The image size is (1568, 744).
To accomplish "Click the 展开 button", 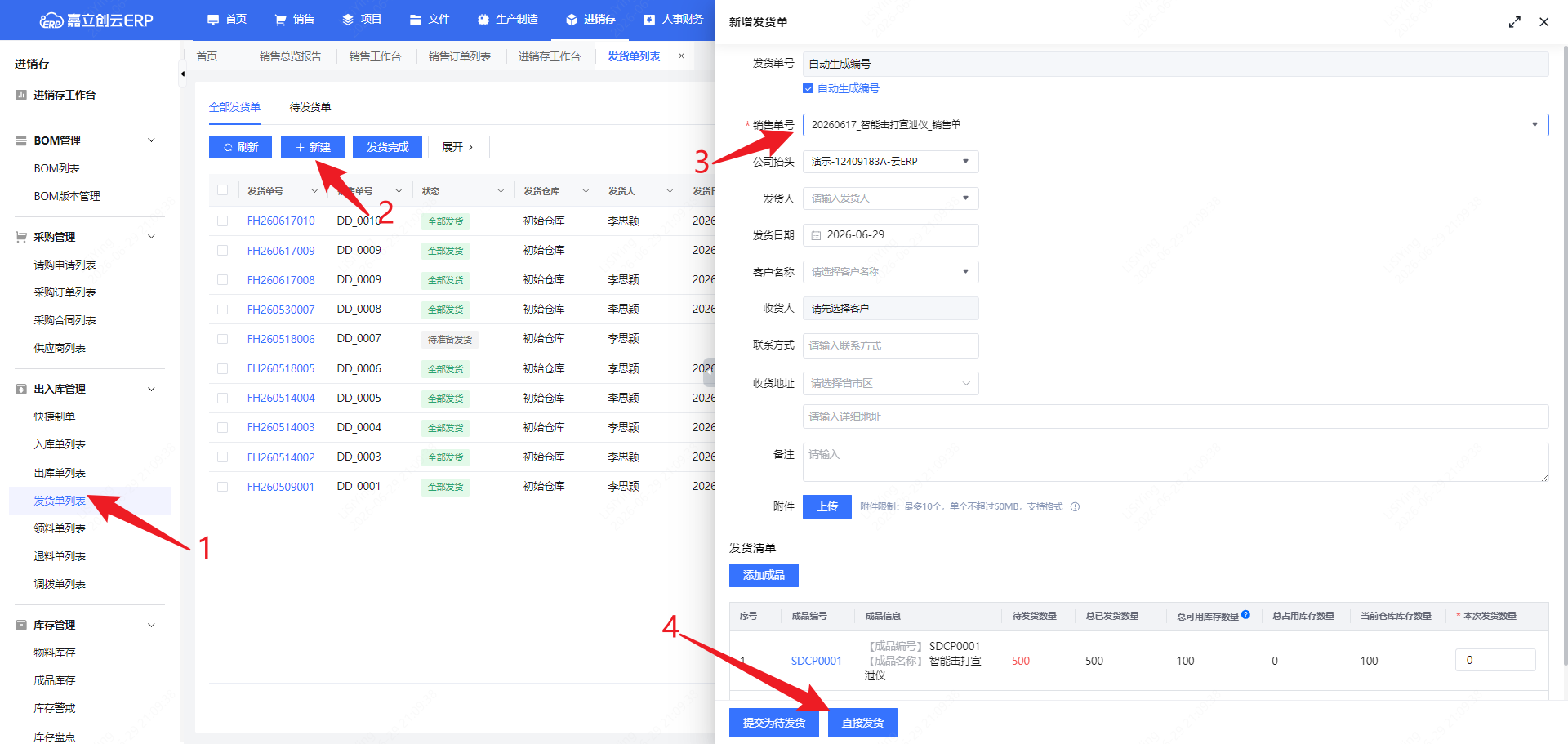I will click(x=459, y=147).
